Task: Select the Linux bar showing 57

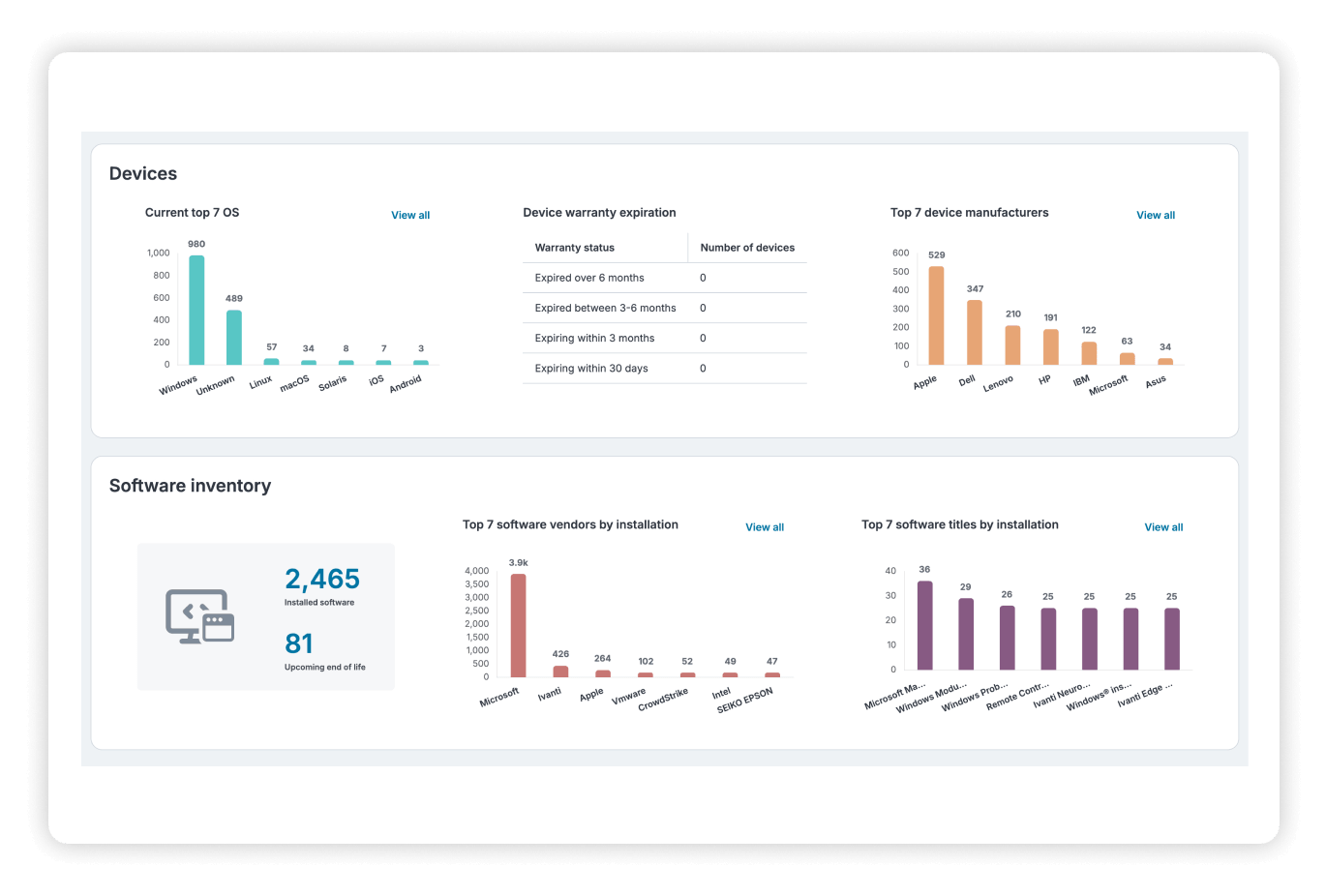Action: (272, 362)
